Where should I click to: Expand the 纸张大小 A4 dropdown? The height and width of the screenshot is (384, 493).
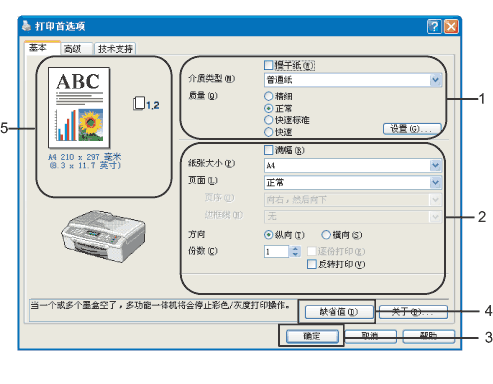(x=353, y=165)
